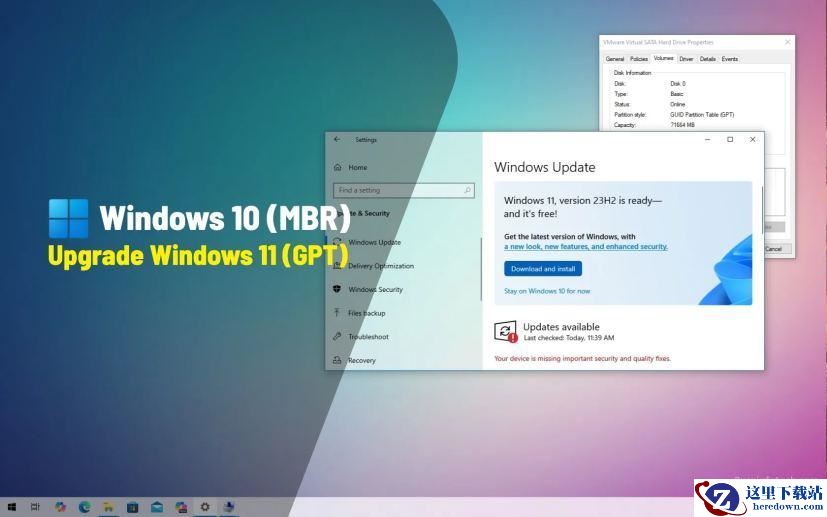Open Microsoft Edge from the taskbar
This screenshot has height=517, width=827.
pos(84,507)
